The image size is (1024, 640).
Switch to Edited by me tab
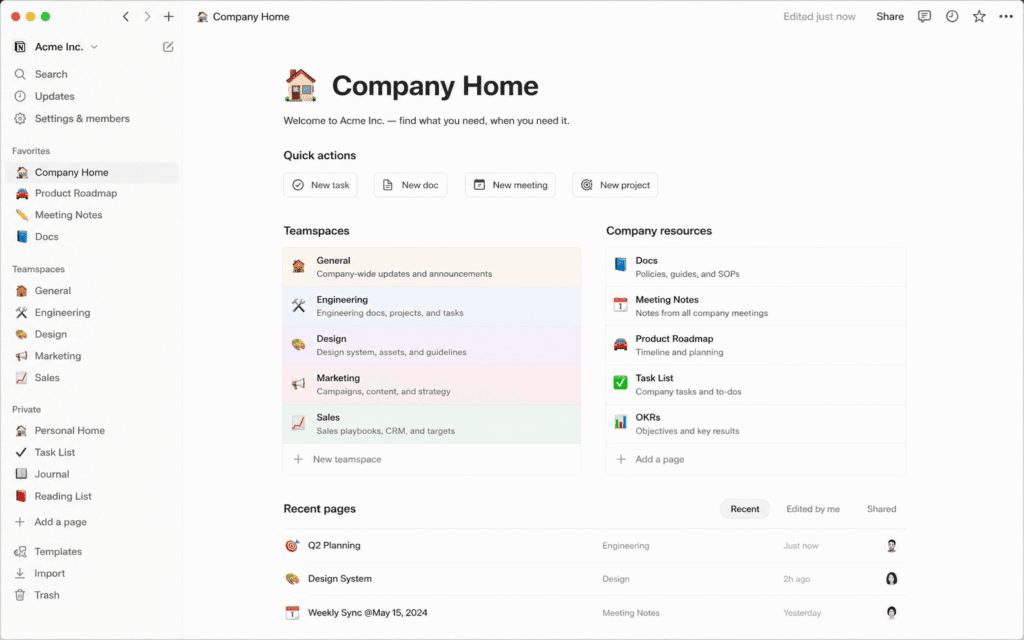[x=812, y=509]
